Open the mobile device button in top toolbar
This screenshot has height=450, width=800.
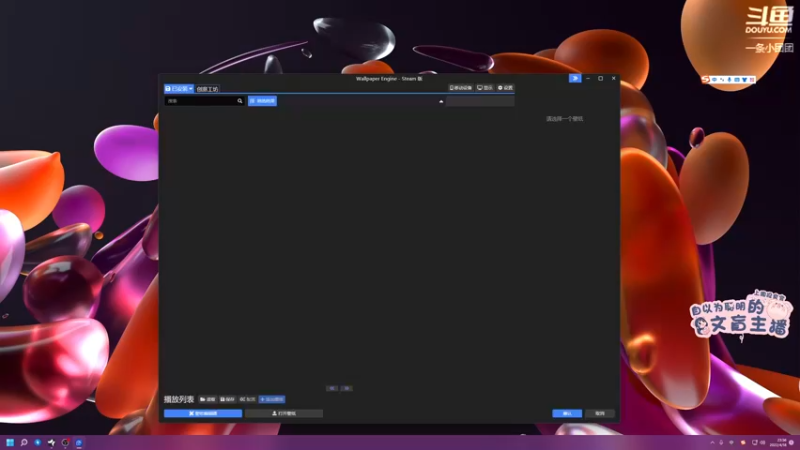(x=461, y=88)
